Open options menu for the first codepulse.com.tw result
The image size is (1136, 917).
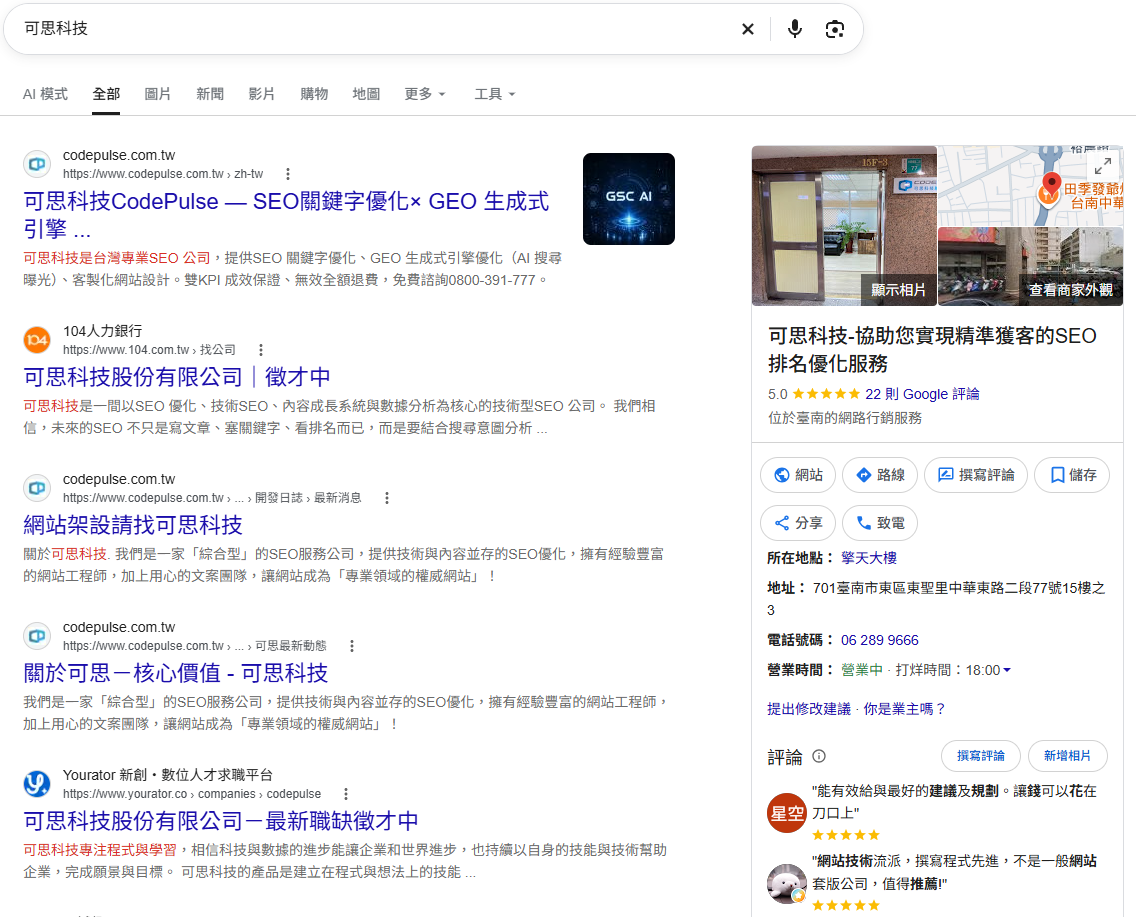288,174
